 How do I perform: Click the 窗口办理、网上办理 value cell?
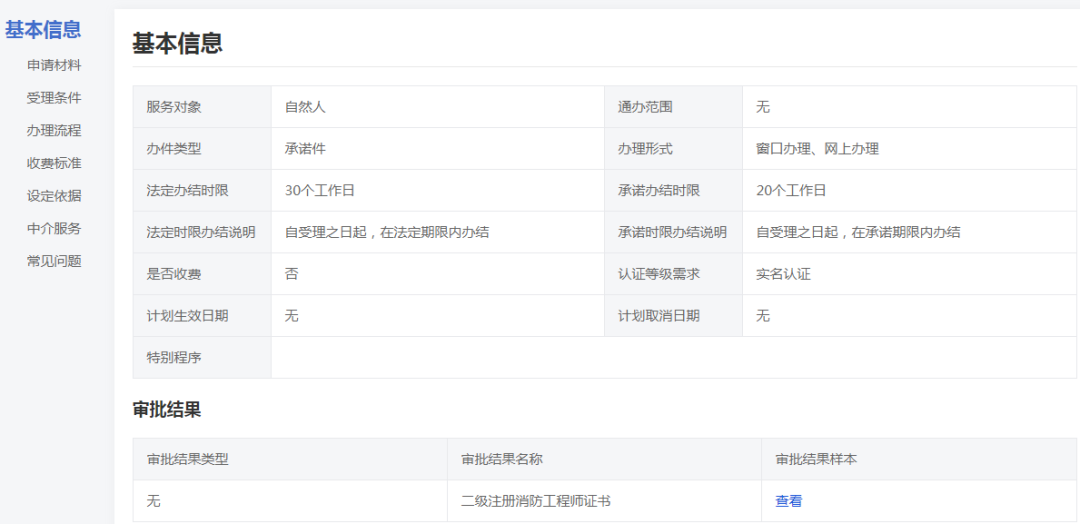pos(817,149)
